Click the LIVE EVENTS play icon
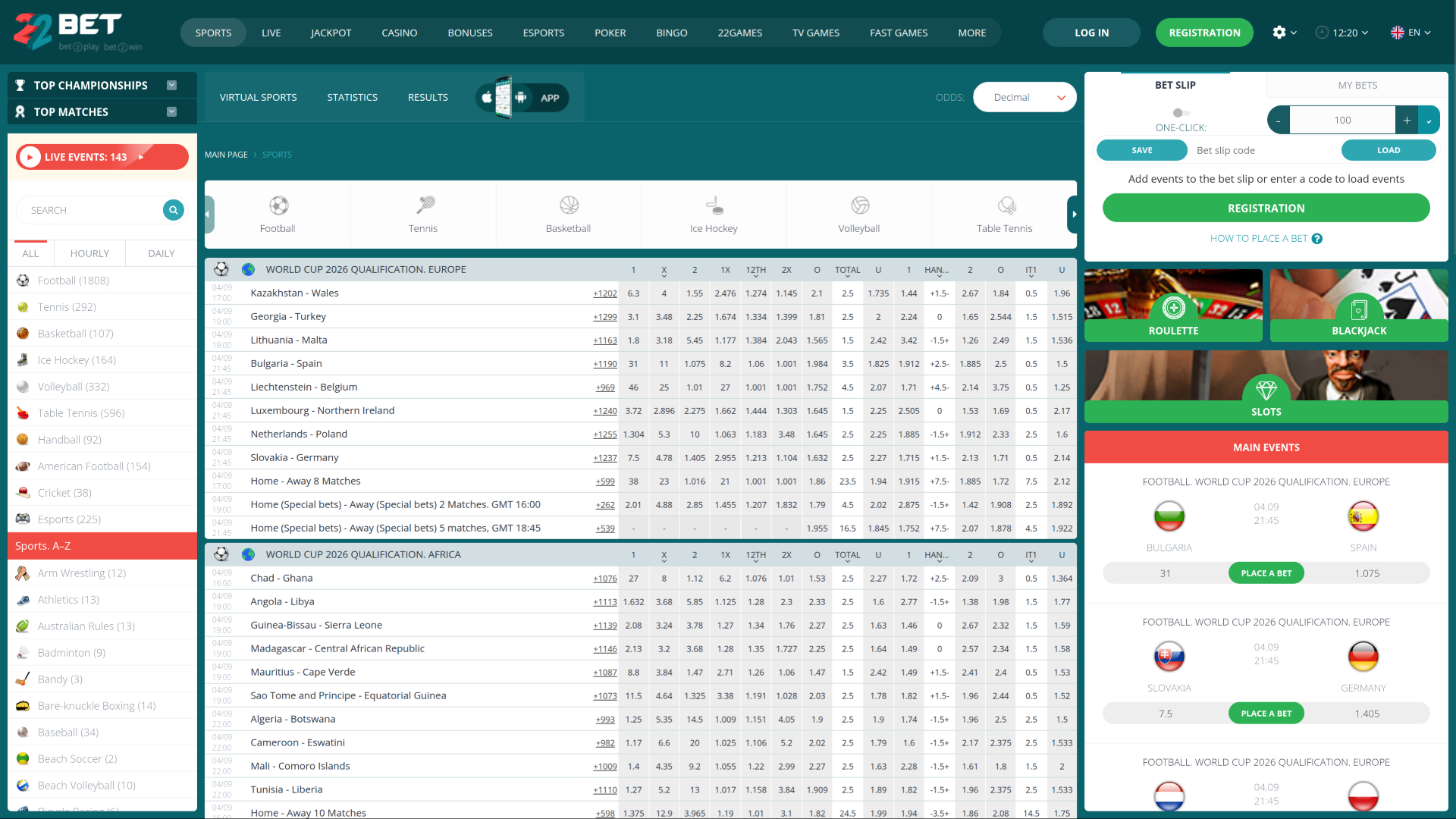The height and width of the screenshot is (819, 1456). 30,157
